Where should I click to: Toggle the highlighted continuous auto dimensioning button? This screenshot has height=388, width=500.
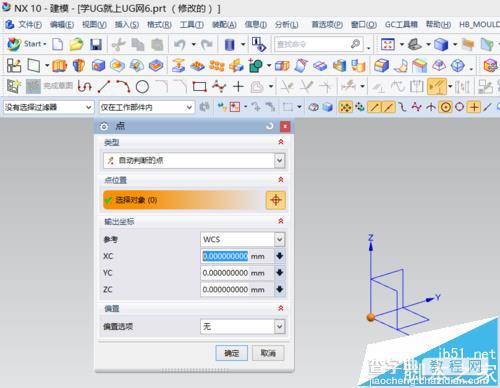click(437, 87)
